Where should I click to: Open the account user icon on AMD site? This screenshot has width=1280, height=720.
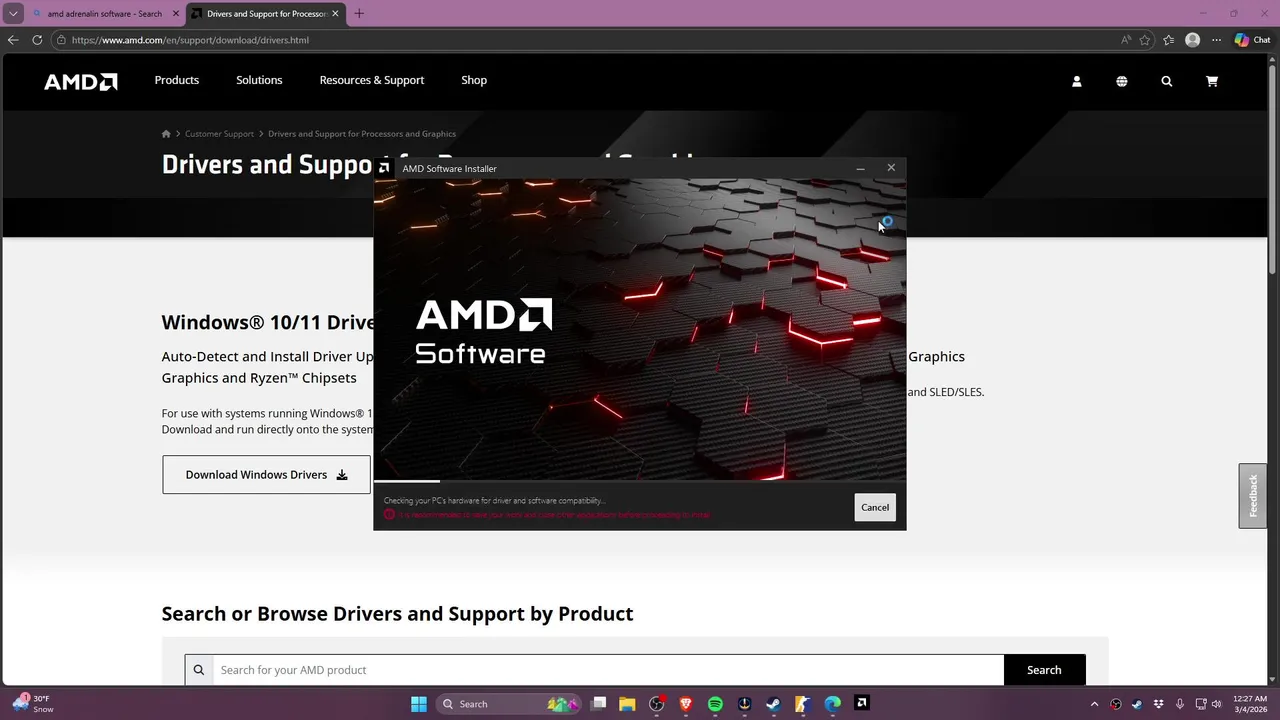pos(1077,81)
